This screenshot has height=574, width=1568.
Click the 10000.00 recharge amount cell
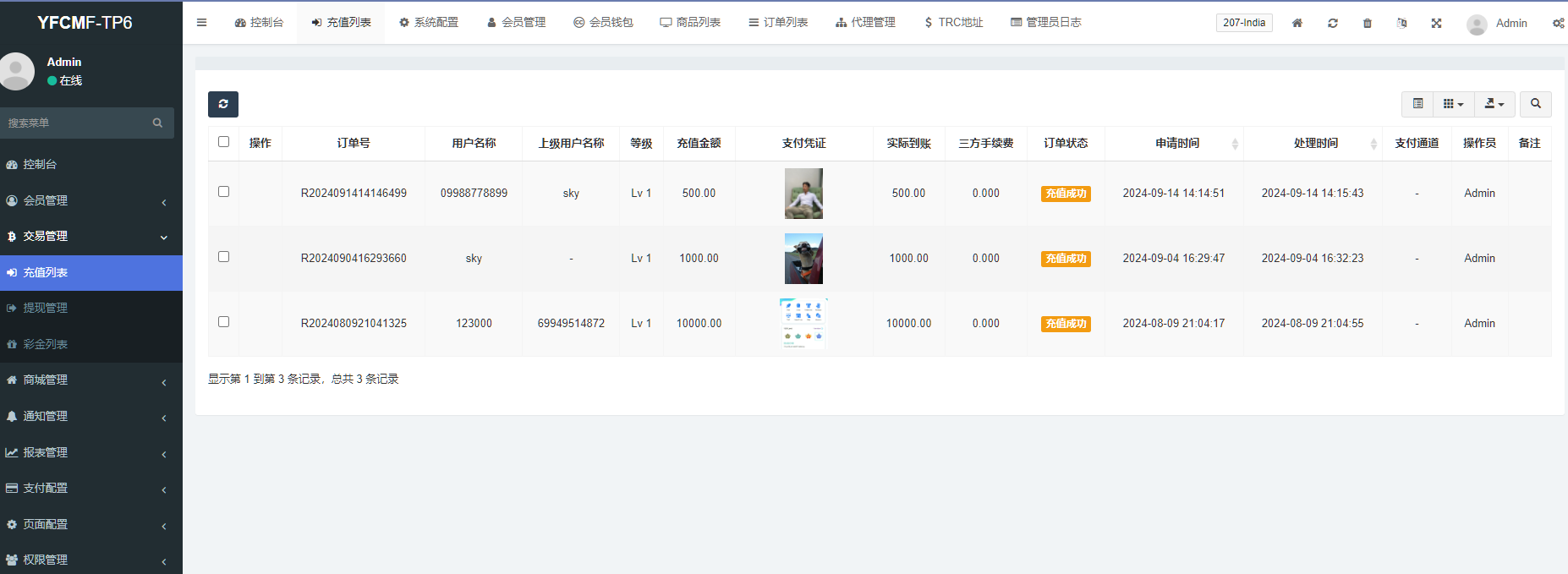699,324
